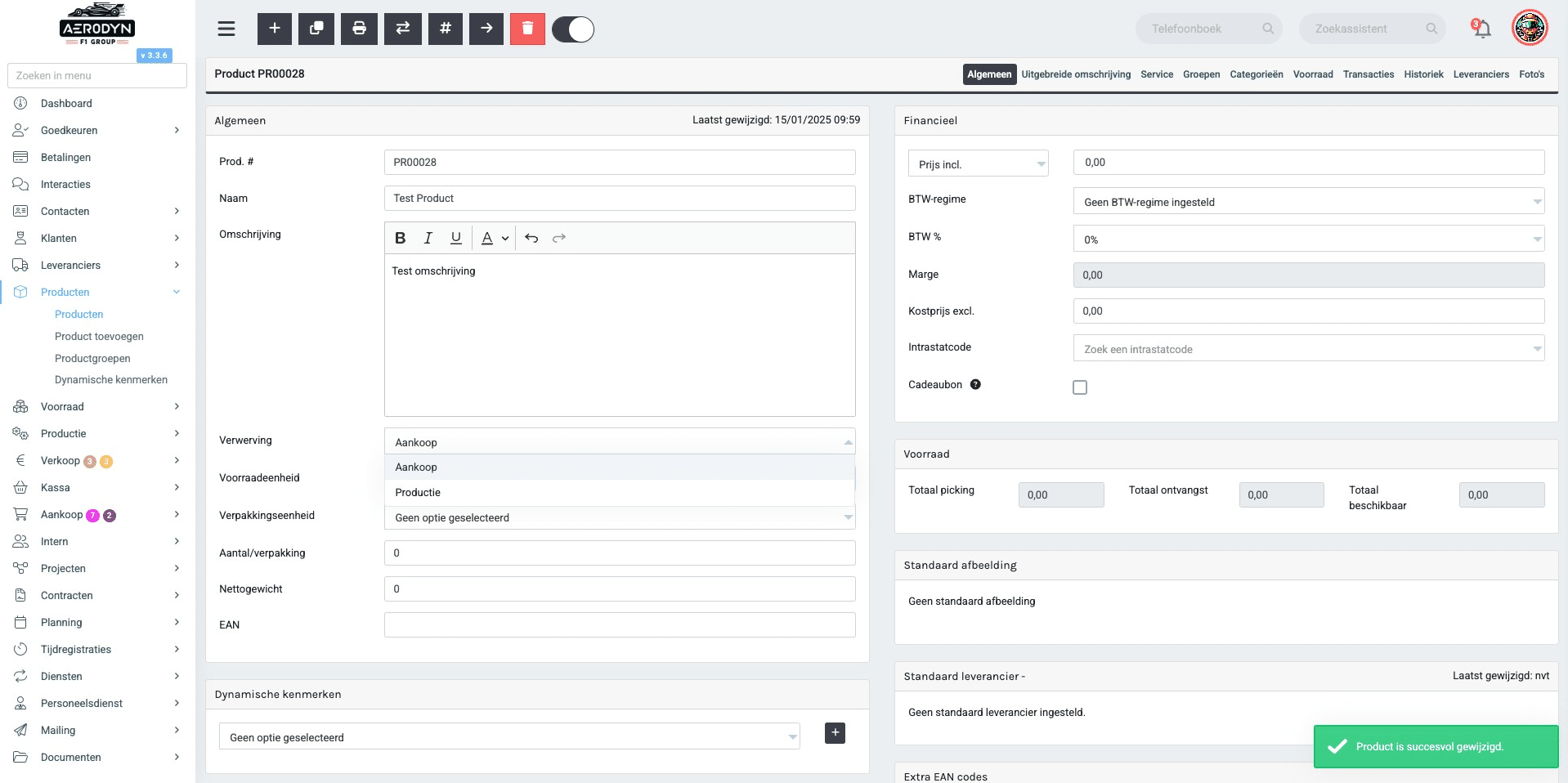Open Product toevoegen submenu link
The image size is (1568, 783).
point(99,336)
